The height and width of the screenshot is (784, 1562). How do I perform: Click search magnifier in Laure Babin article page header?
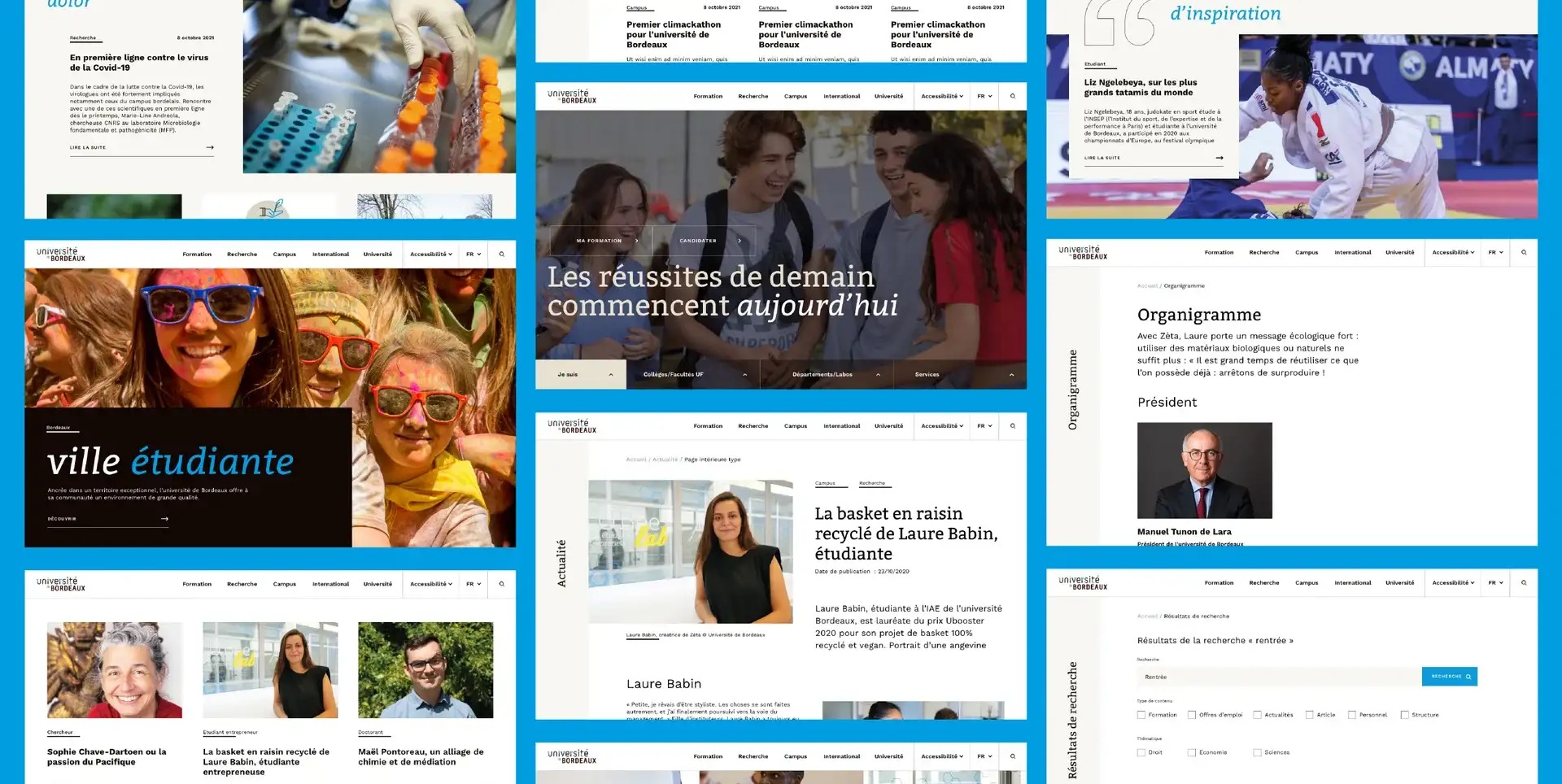point(1013,425)
